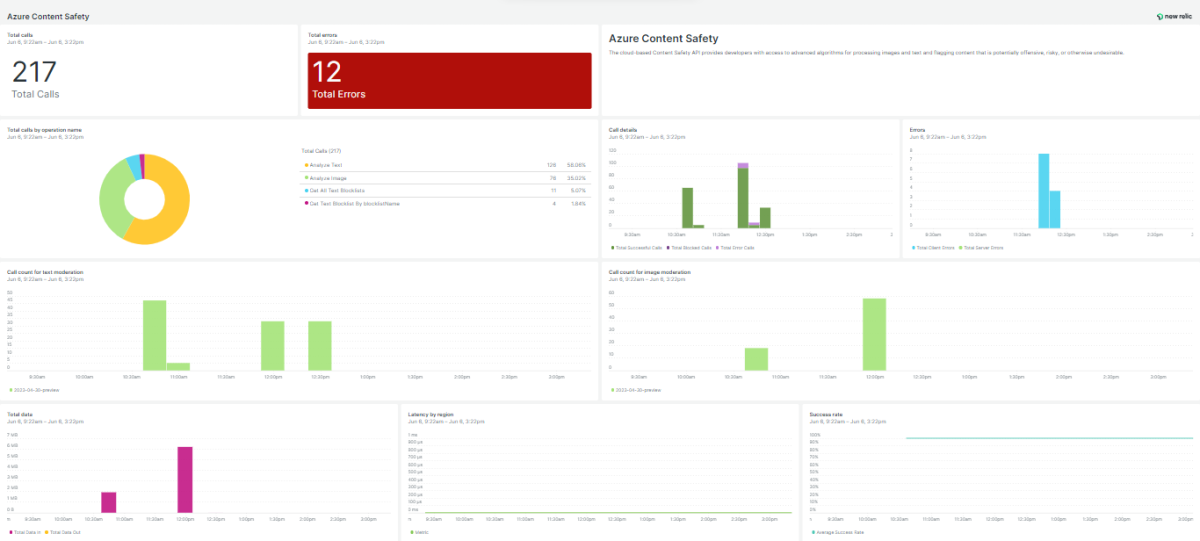1200x541 pixels.
Task: Click the 217 Total Calls billboard
Action: [x=35, y=80]
